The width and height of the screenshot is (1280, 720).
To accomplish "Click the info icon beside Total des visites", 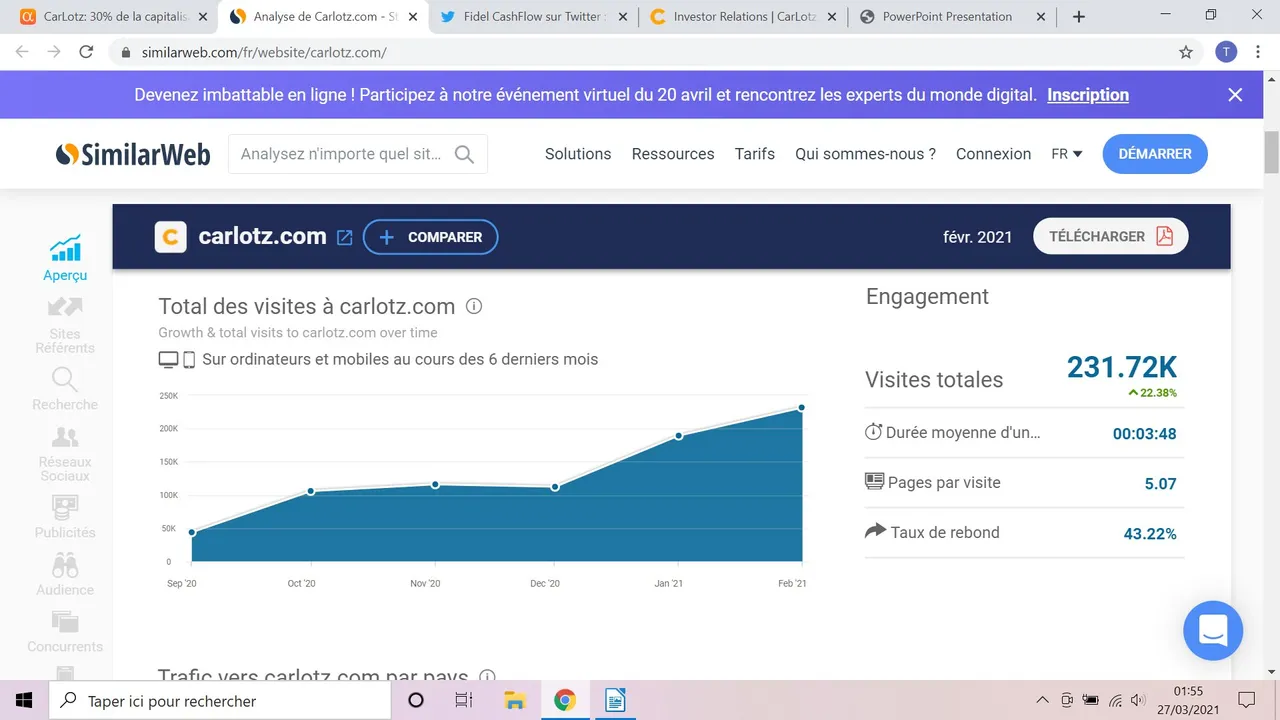I will (x=474, y=306).
